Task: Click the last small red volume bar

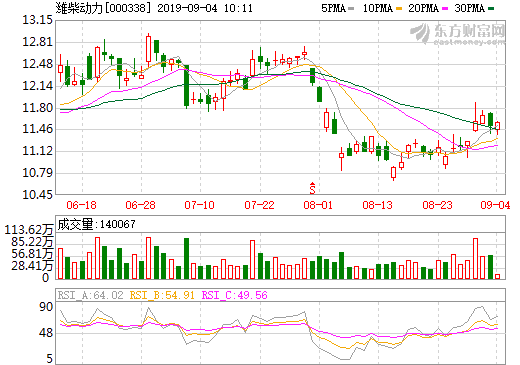Action: [x=497, y=276]
